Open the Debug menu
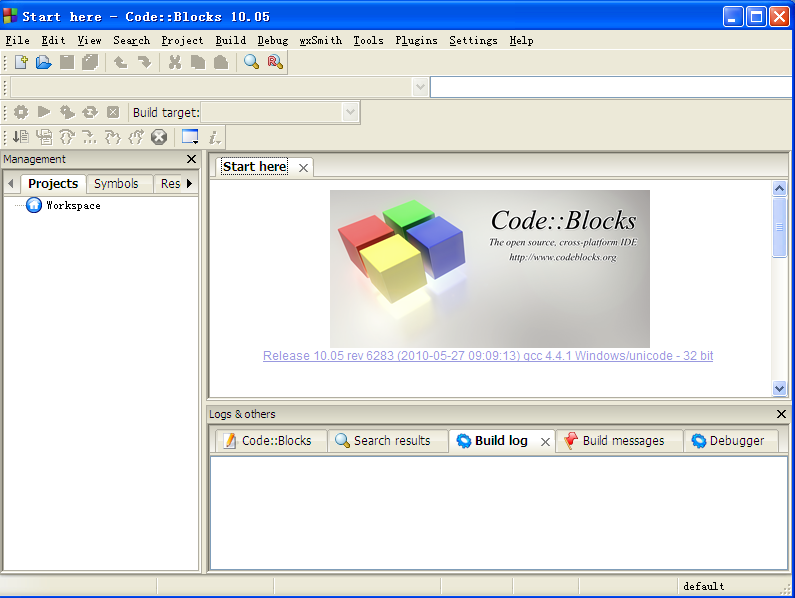This screenshot has height=598, width=795. [272, 41]
